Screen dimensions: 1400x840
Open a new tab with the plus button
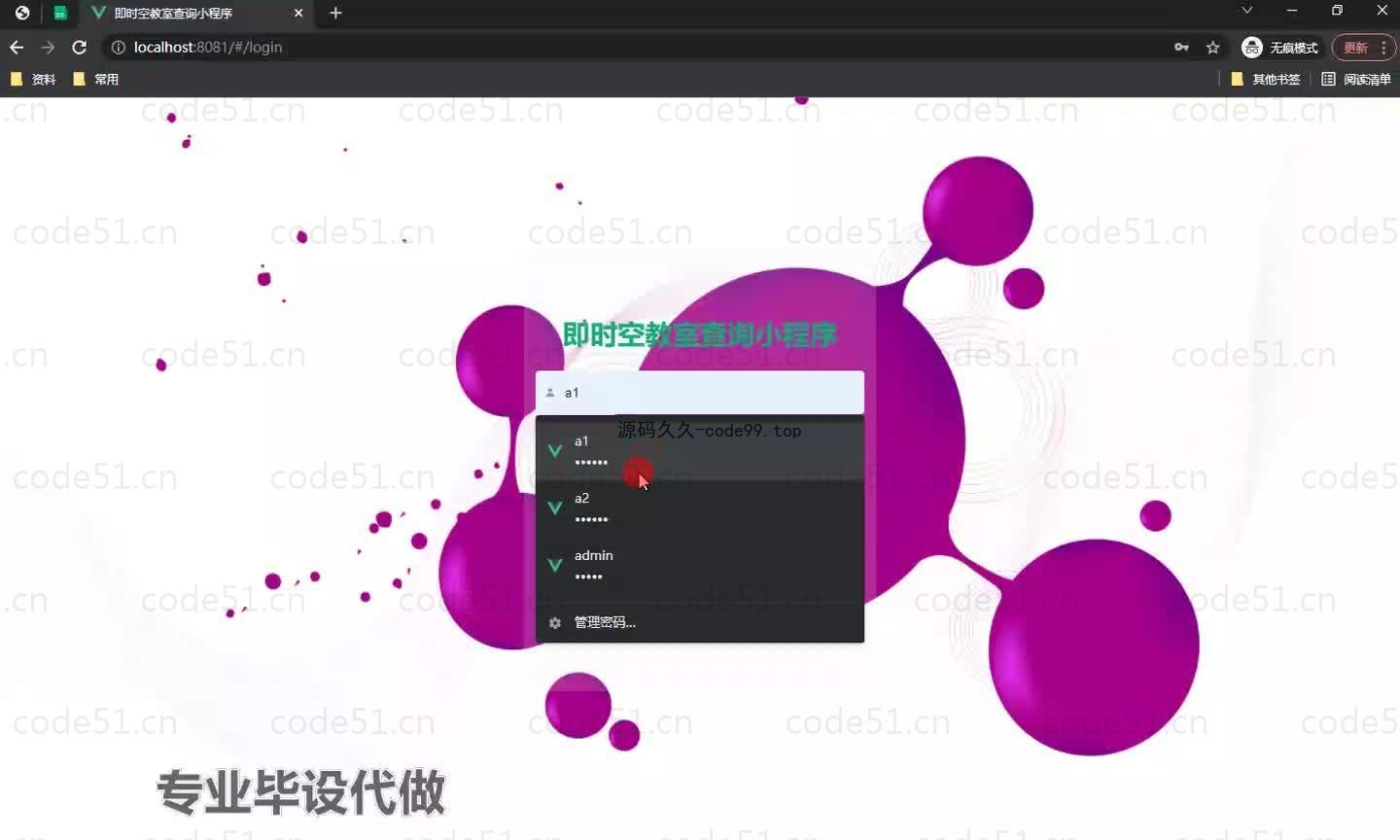(335, 13)
